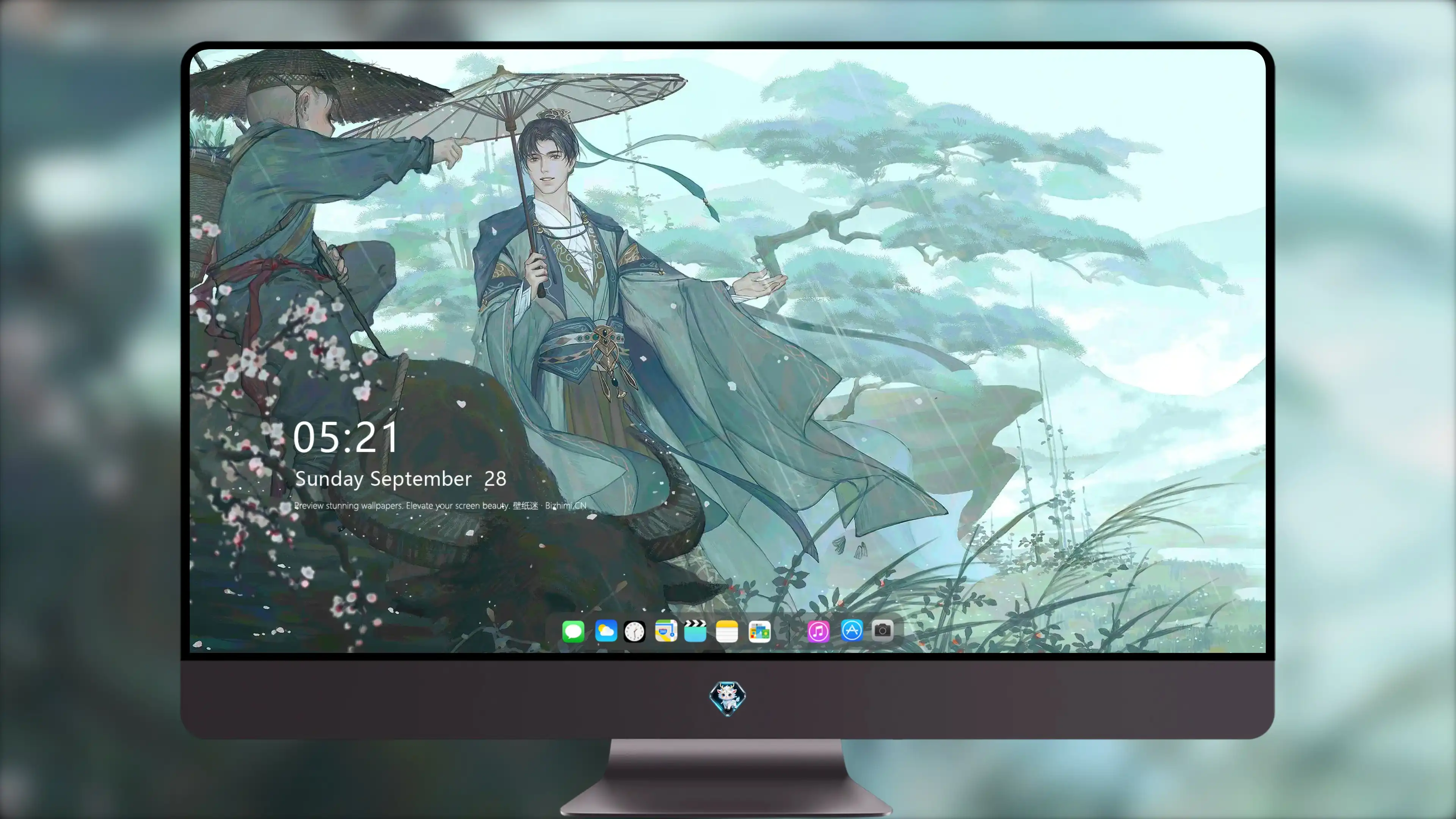The height and width of the screenshot is (819, 1456).
Task: Click the "Preview stunning wallpapers" tagline text
Action: coord(440,505)
